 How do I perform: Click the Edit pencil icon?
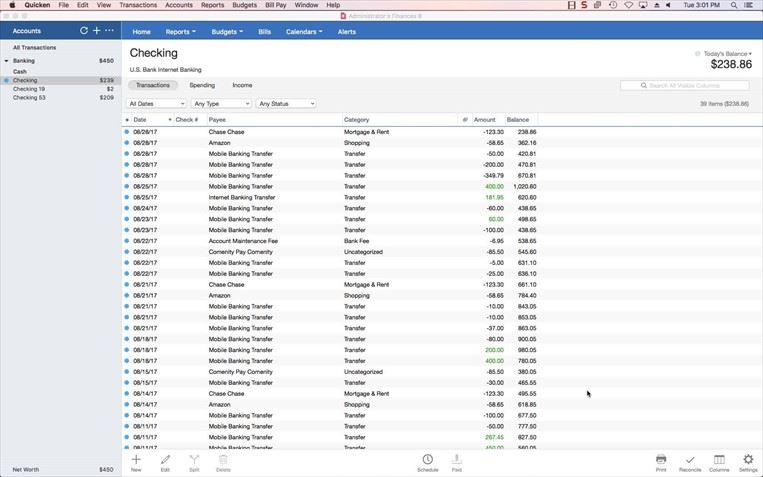(x=165, y=460)
